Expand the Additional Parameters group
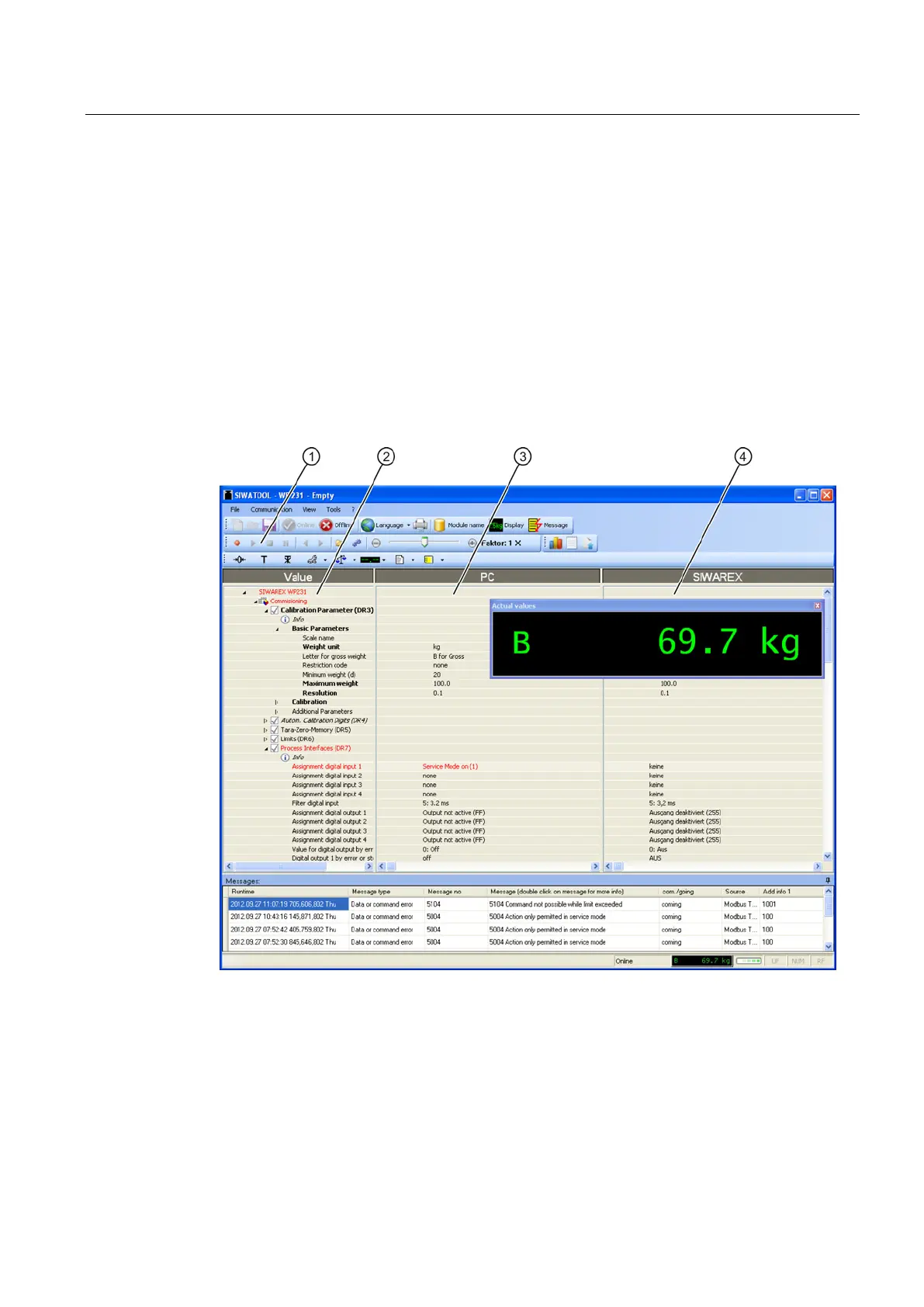Image resolution: width=924 pixels, height=1307 pixels. click(x=276, y=712)
